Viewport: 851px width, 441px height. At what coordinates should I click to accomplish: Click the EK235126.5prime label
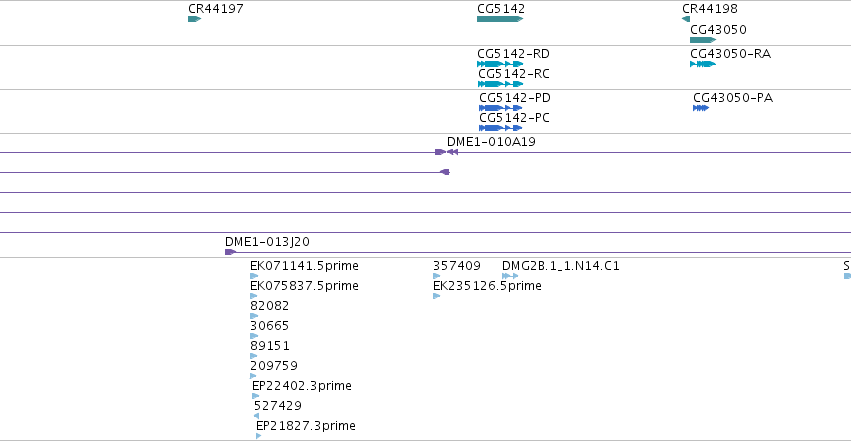coord(487,286)
